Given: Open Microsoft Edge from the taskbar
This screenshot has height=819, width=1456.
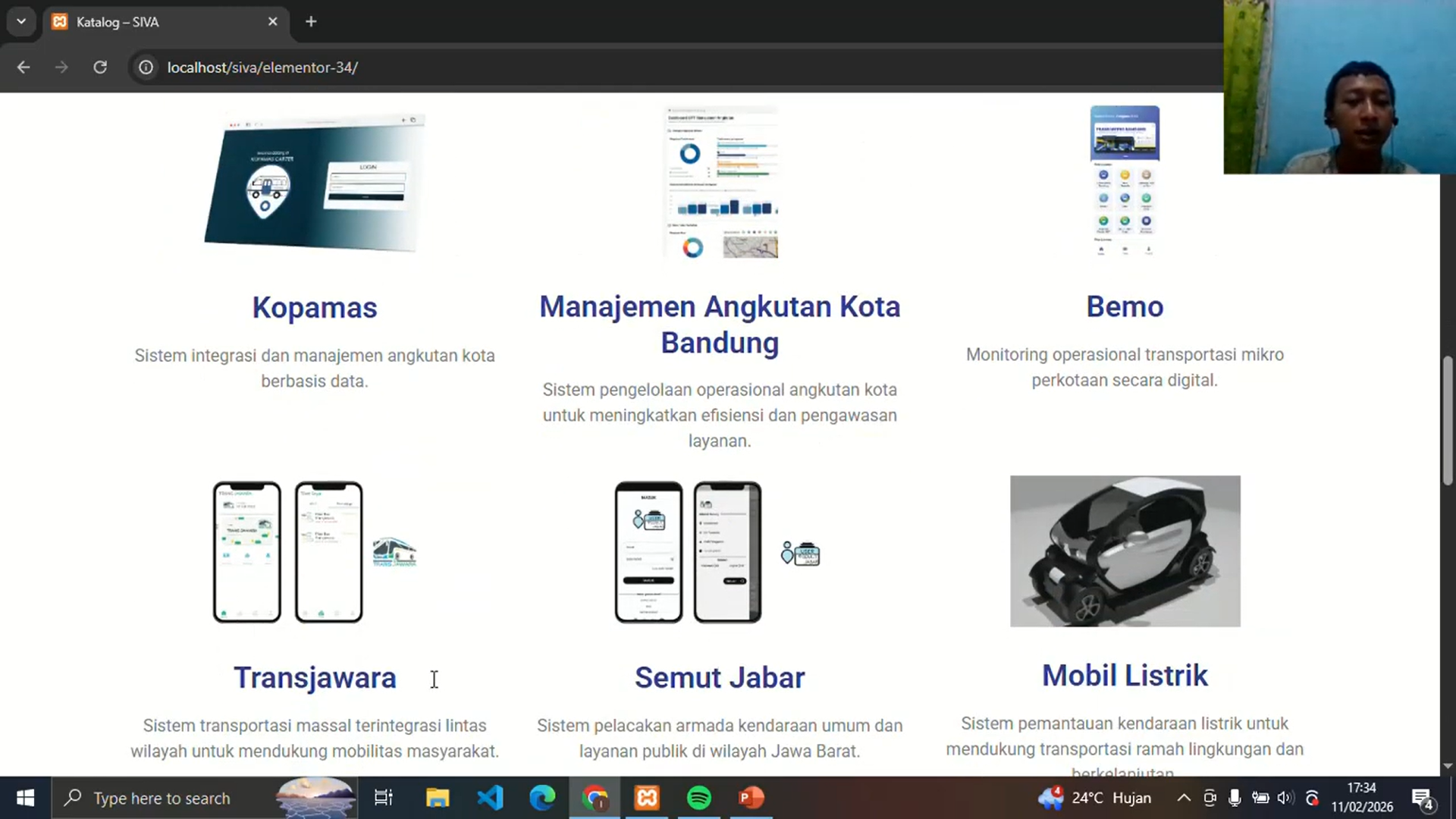Looking at the screenshot, I should [541, 797].
